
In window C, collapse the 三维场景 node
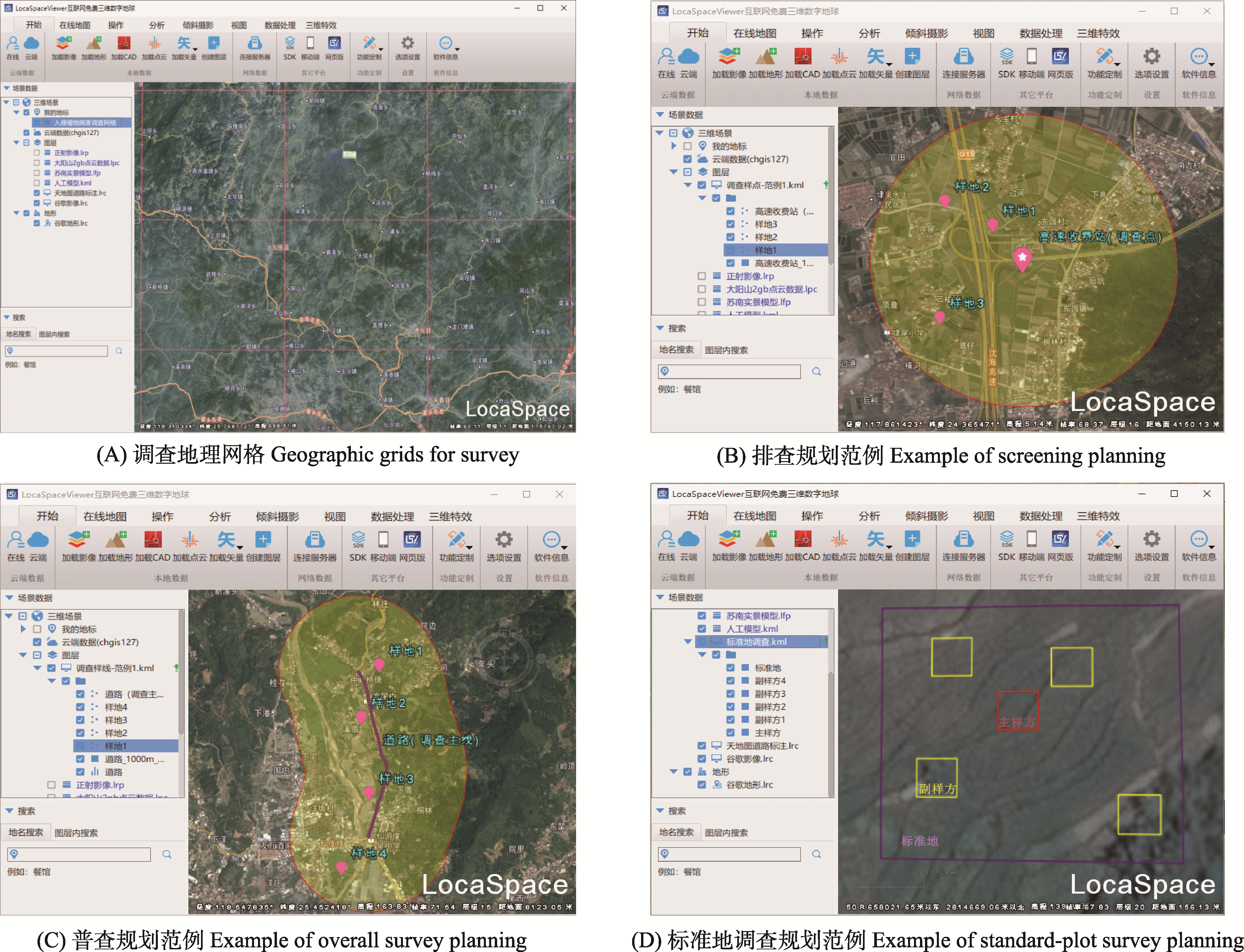pyautogui.click(x=9, y=616)
